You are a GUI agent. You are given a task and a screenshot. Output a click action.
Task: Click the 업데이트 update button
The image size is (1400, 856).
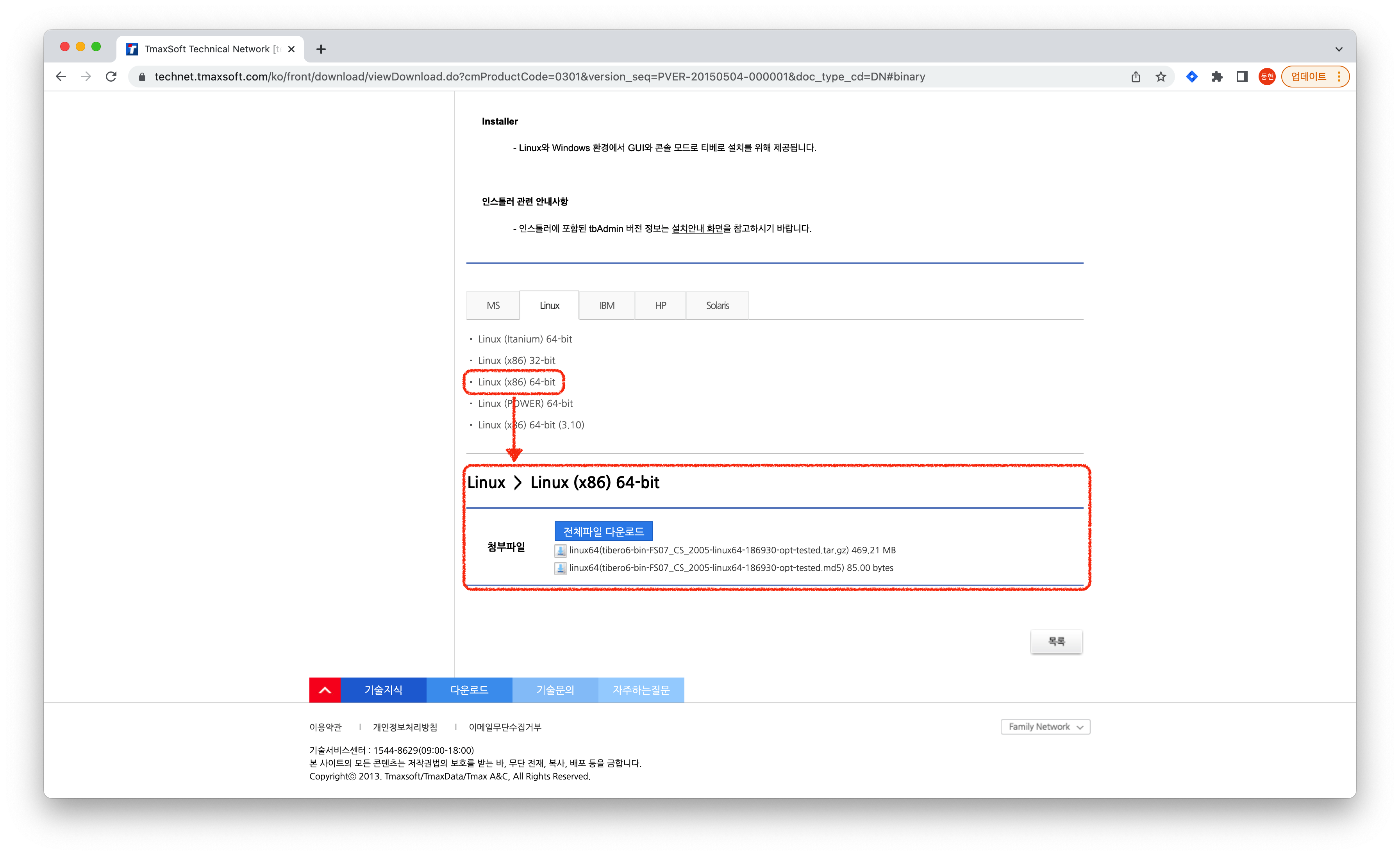tap(1315, 77)
